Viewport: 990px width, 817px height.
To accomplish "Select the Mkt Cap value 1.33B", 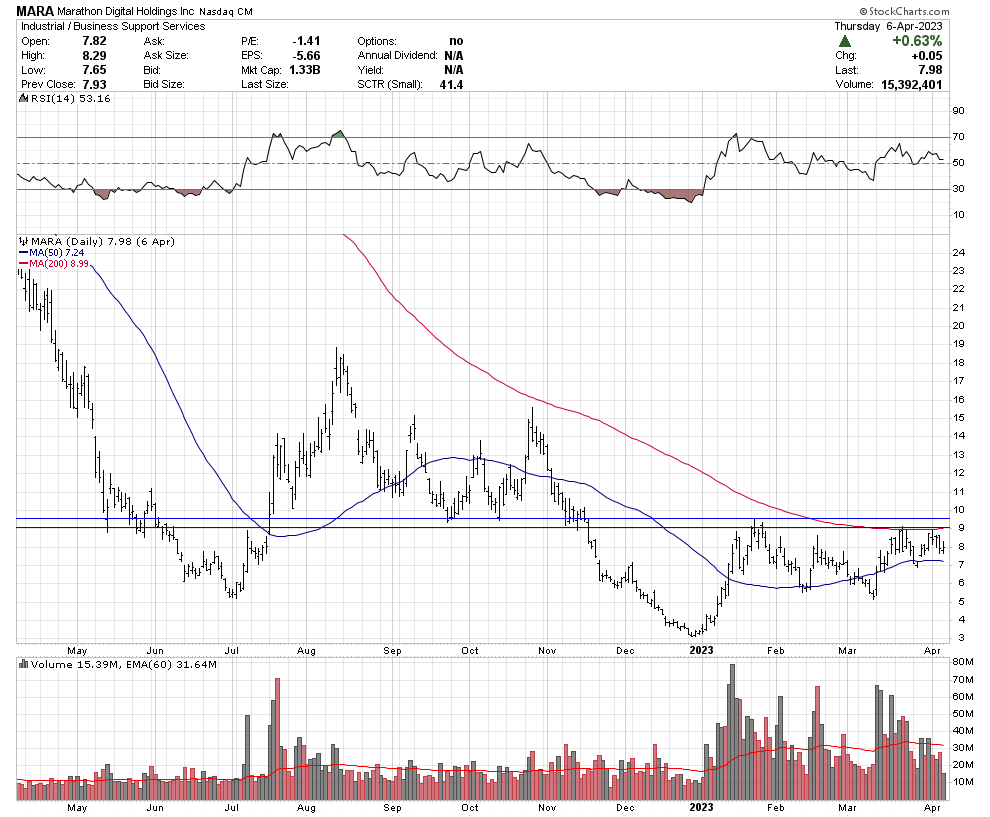I will point(305,70).
